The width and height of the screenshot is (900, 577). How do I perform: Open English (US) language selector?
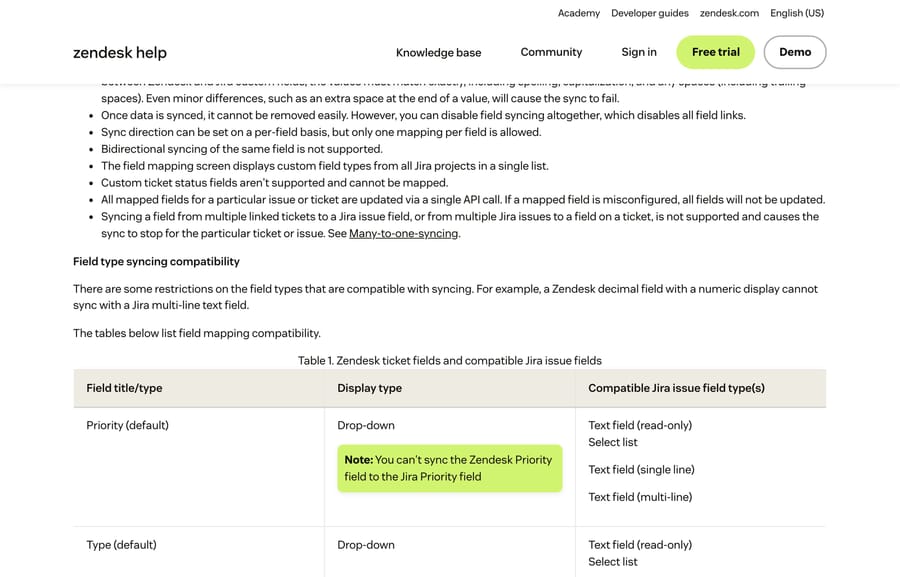tap(797, 13)
